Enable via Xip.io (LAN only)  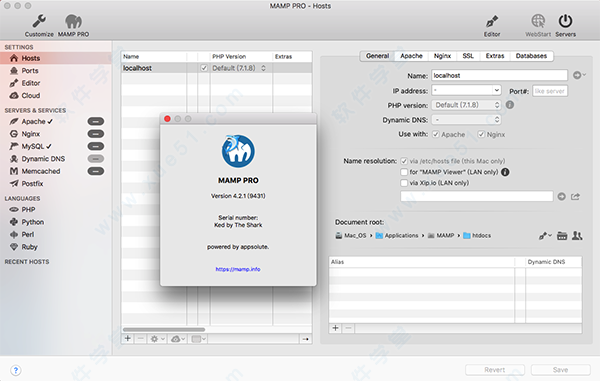pyautogui.click(x=404, y=183)
